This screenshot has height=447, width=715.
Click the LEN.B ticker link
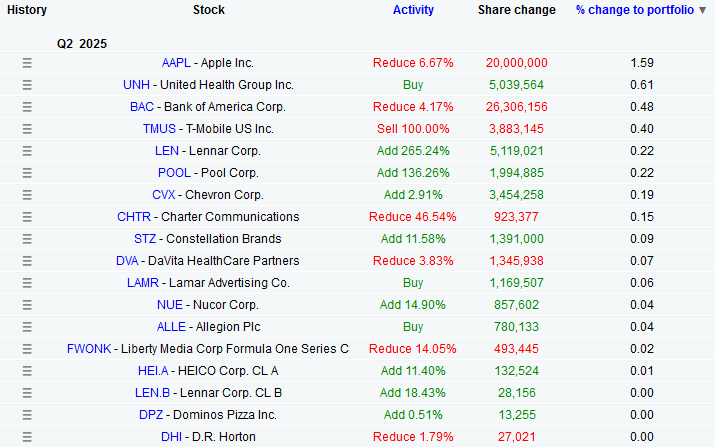(x=152, y=393)
